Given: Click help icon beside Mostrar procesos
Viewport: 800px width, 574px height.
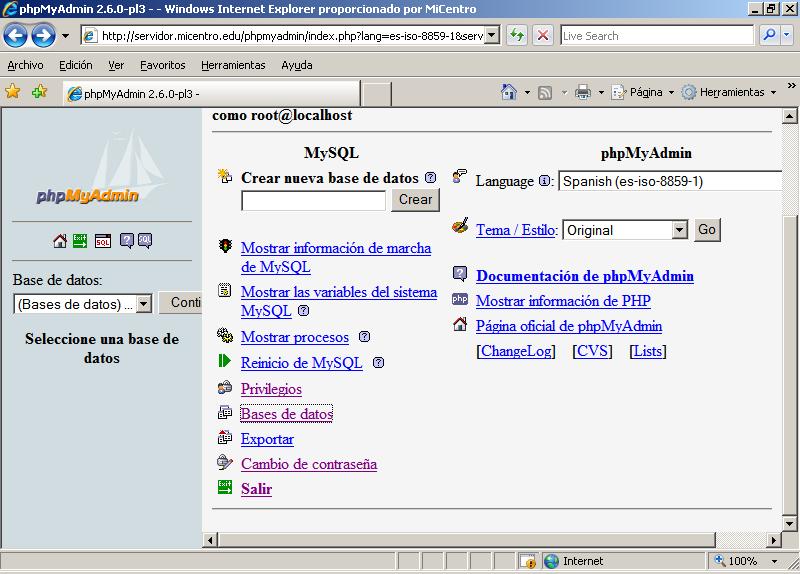Looking at the screenshot, I should coord(364,337).
